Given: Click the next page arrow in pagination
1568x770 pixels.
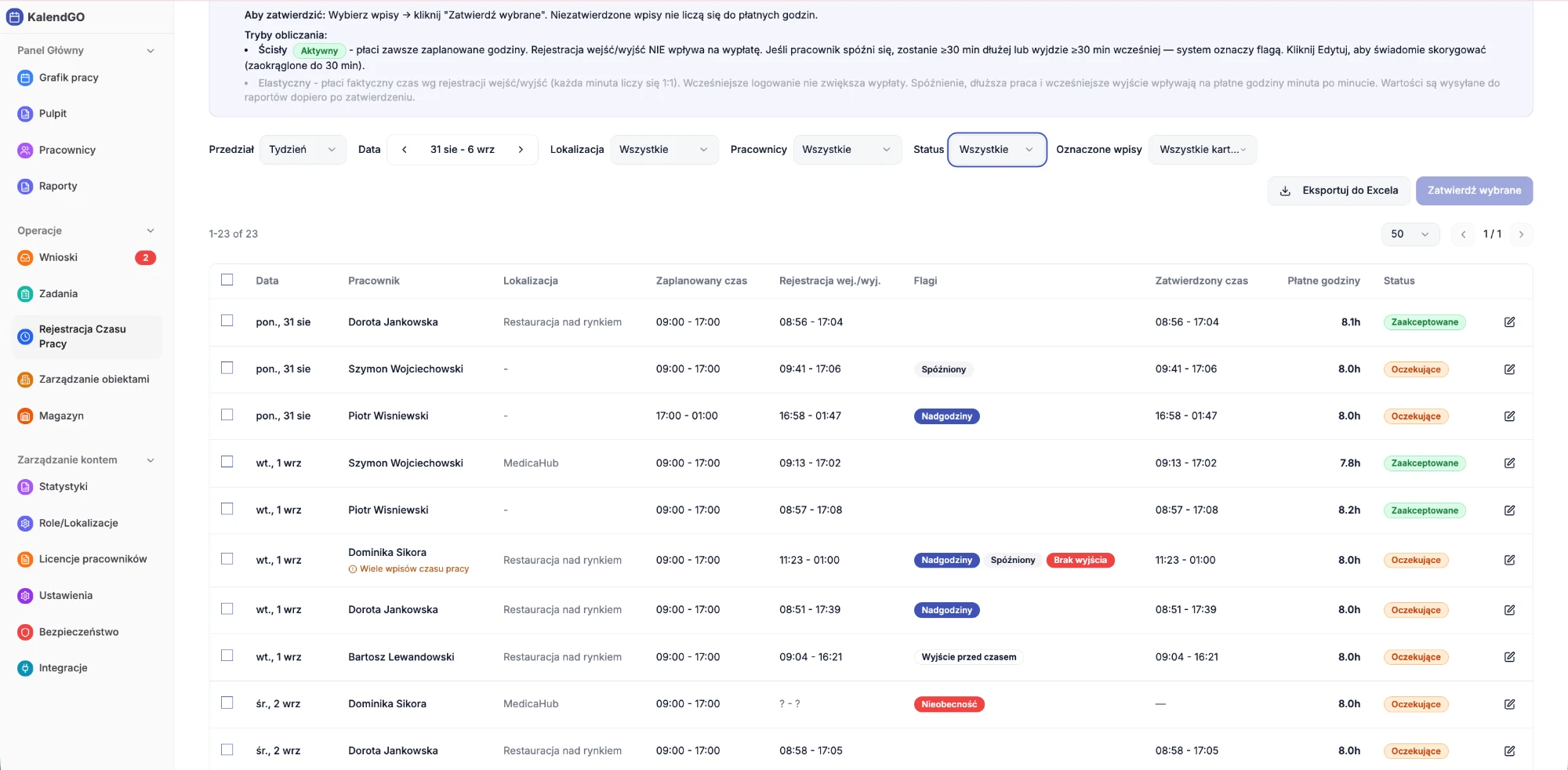Looking at the screenshot, I should 1521,234.
